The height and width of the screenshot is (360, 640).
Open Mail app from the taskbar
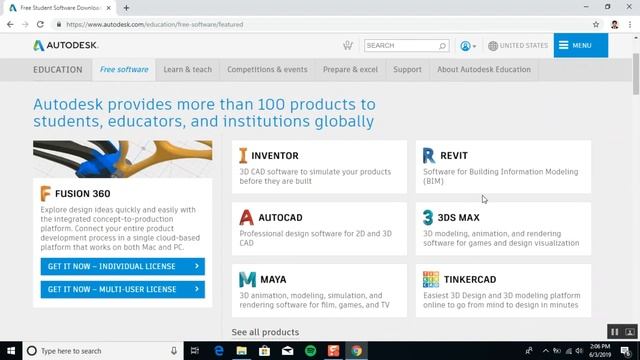coord(287,351)
